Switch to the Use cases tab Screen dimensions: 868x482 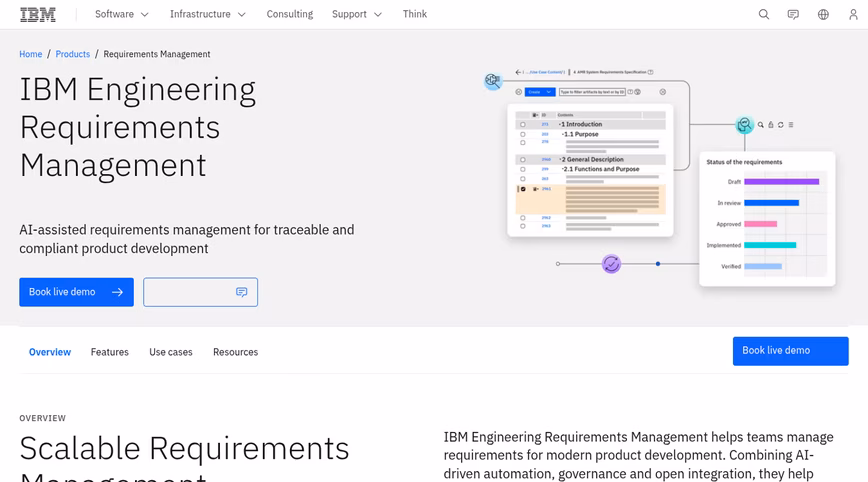click(170, 352)
